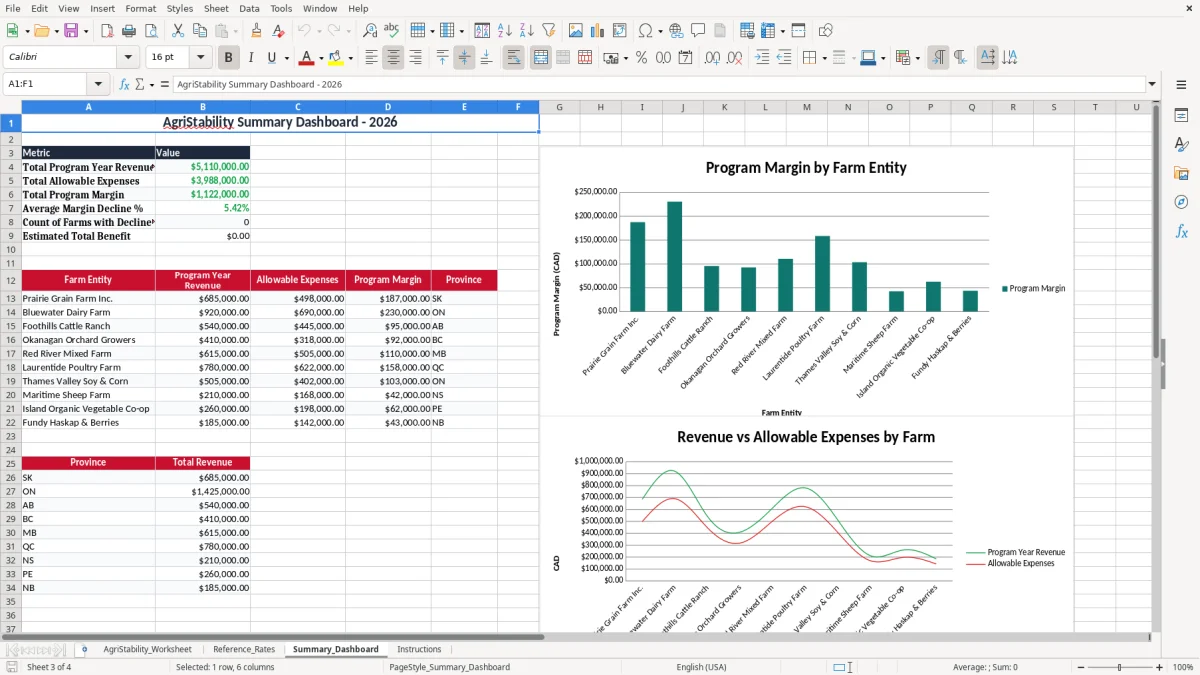Click Increase Indent icon
This screenshot has width=1200, height=675.
763,58
